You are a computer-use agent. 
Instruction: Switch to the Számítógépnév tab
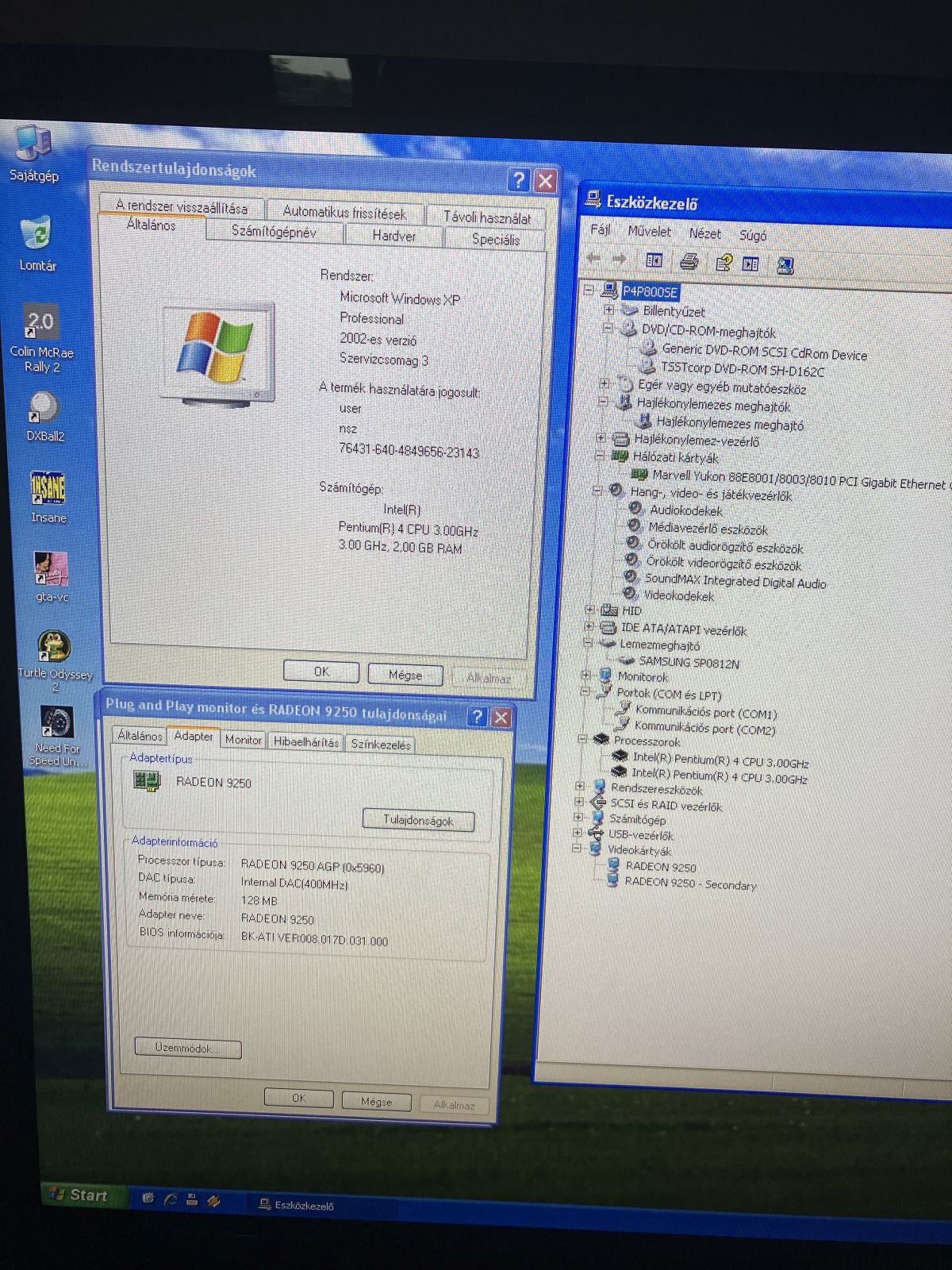(274, 232)
